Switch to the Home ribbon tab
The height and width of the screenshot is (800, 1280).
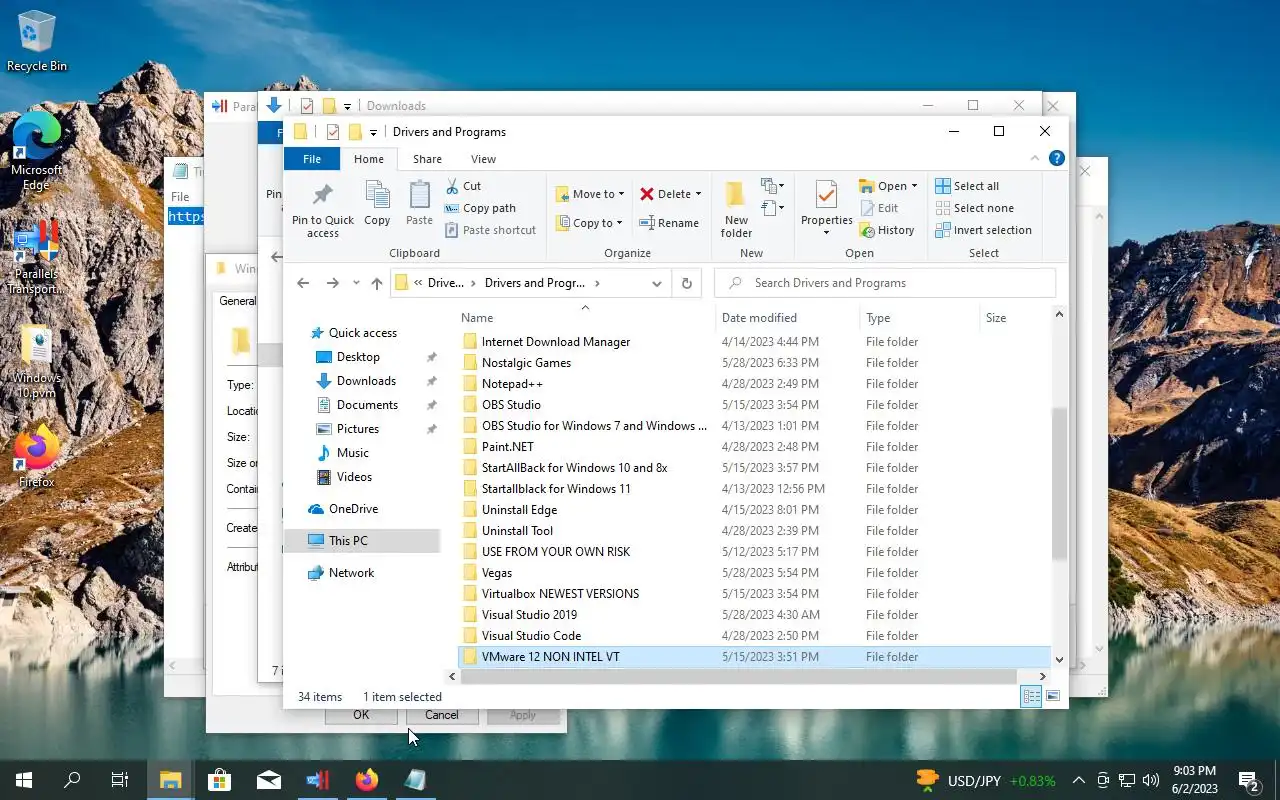[x=369, y=159]
